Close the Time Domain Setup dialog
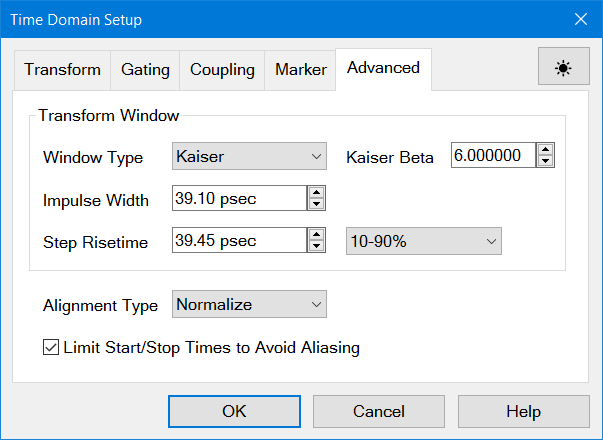Viewport: 603px width, 440px height. [x=580, y=19]
